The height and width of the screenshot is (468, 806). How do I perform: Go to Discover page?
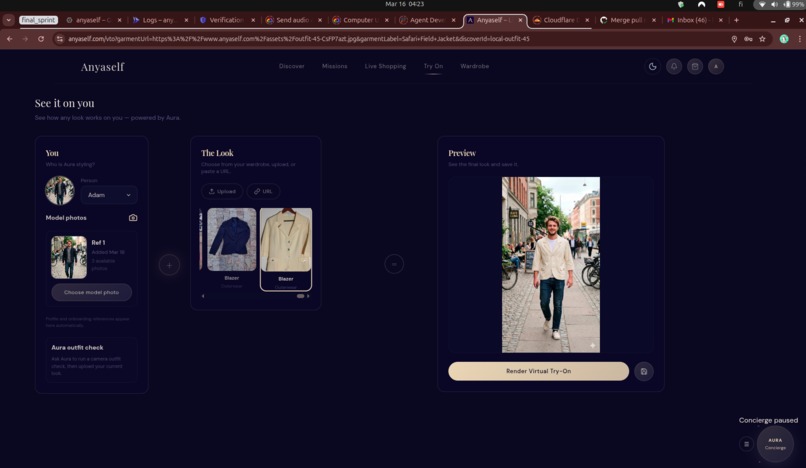[x=291, y=66]
